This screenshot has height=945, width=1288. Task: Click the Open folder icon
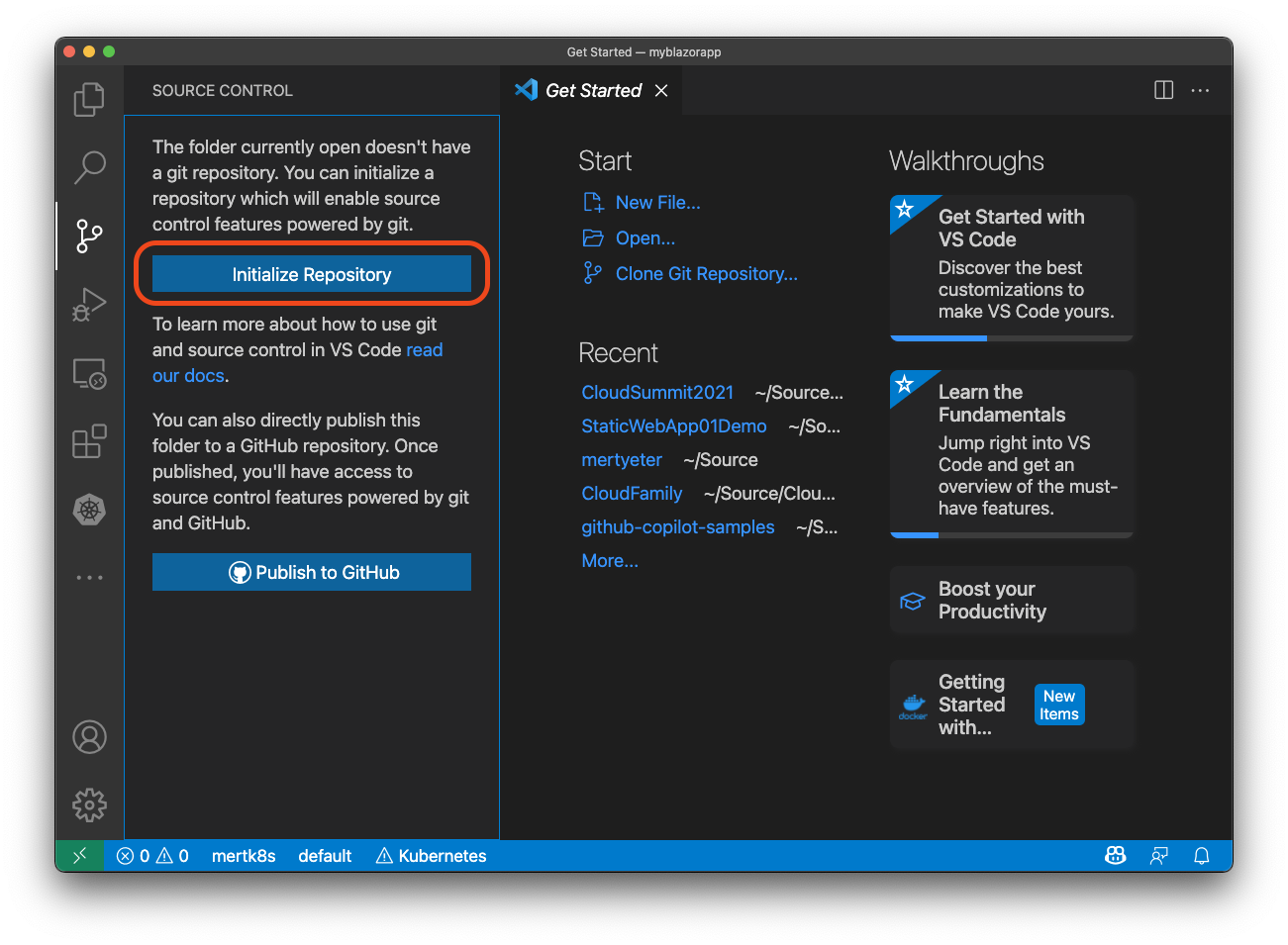pyautogui.click(x=593, y=237)
